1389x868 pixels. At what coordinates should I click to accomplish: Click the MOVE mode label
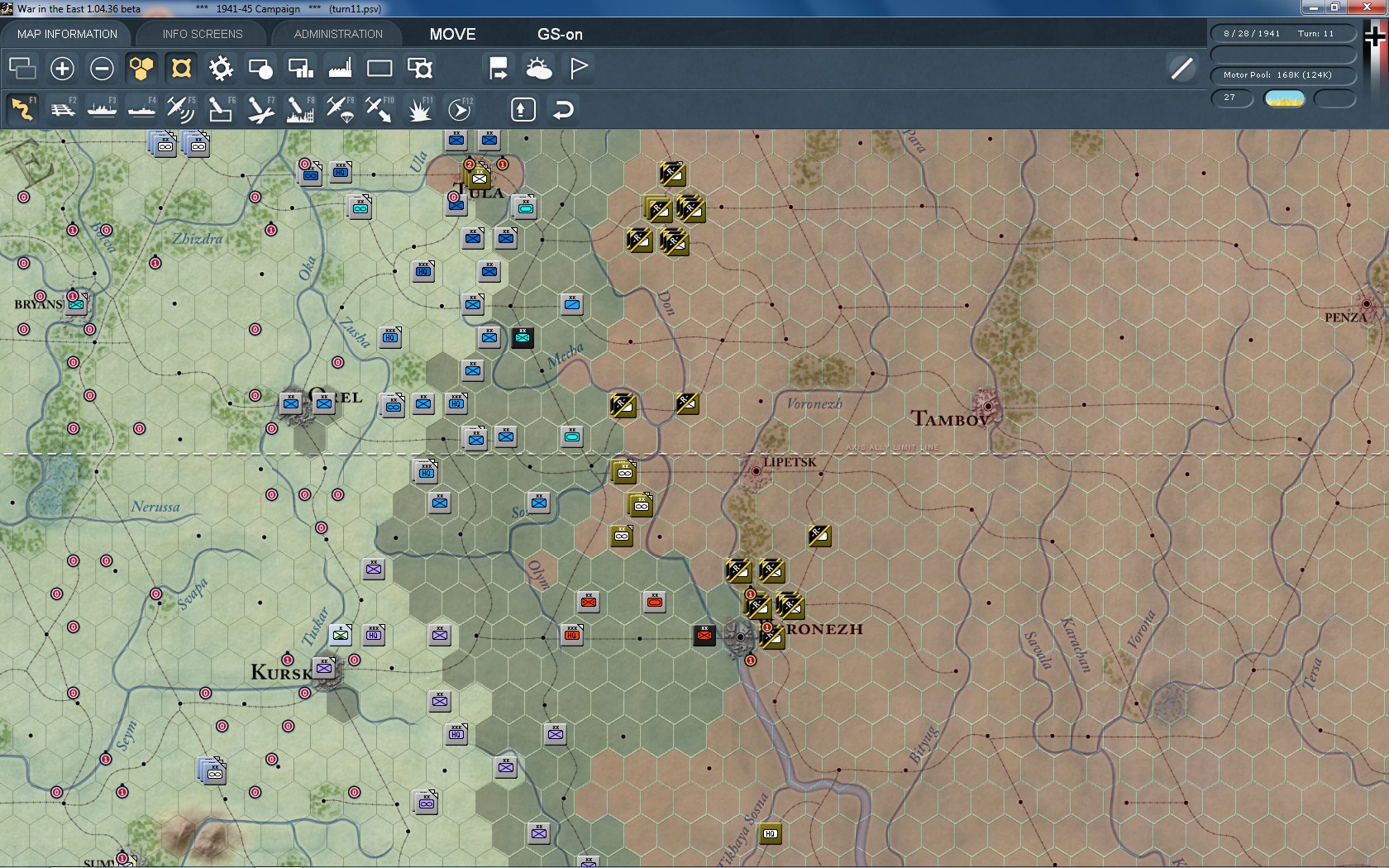[452, 34]
